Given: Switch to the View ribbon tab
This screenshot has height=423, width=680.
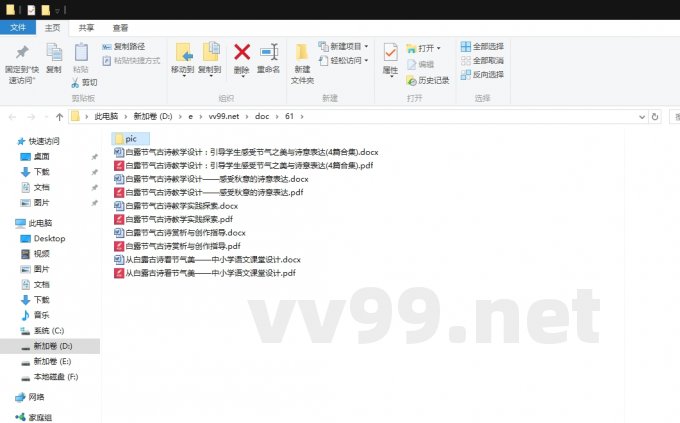Looking at the screenshot, I should coord(120,28).
